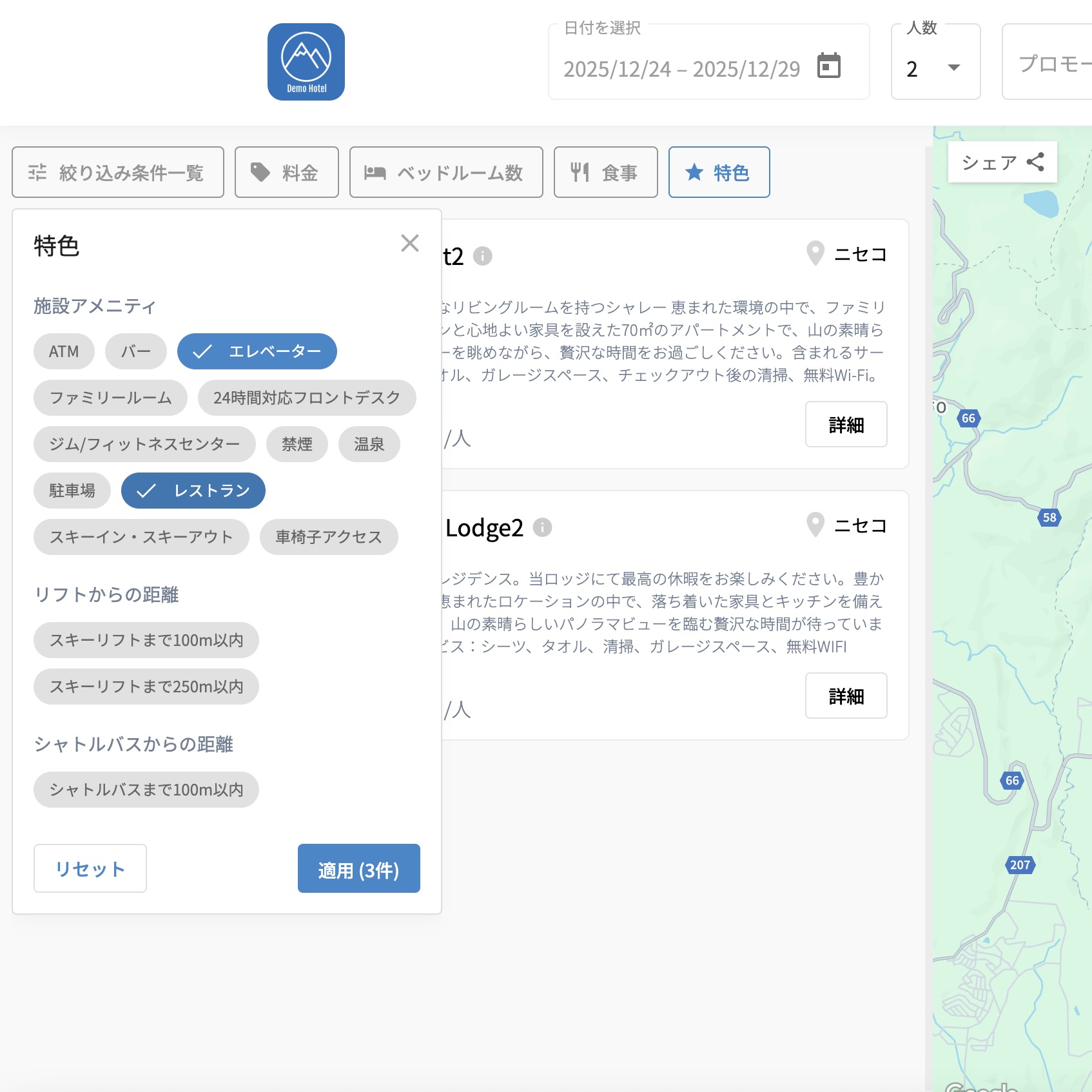
Task: Click the date range input field
Action: (681, 68)
